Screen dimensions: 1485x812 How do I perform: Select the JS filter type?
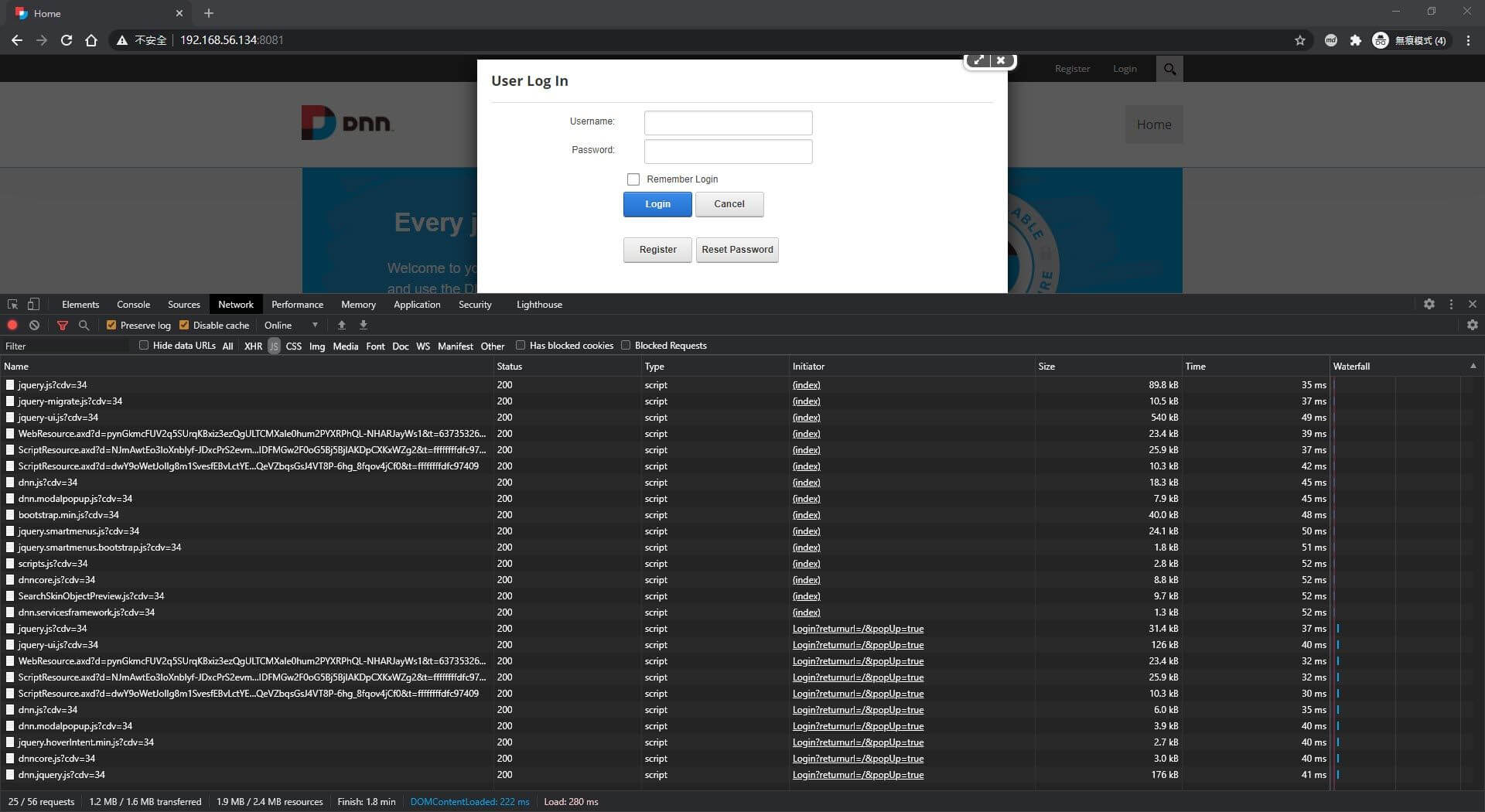point(274,346)
